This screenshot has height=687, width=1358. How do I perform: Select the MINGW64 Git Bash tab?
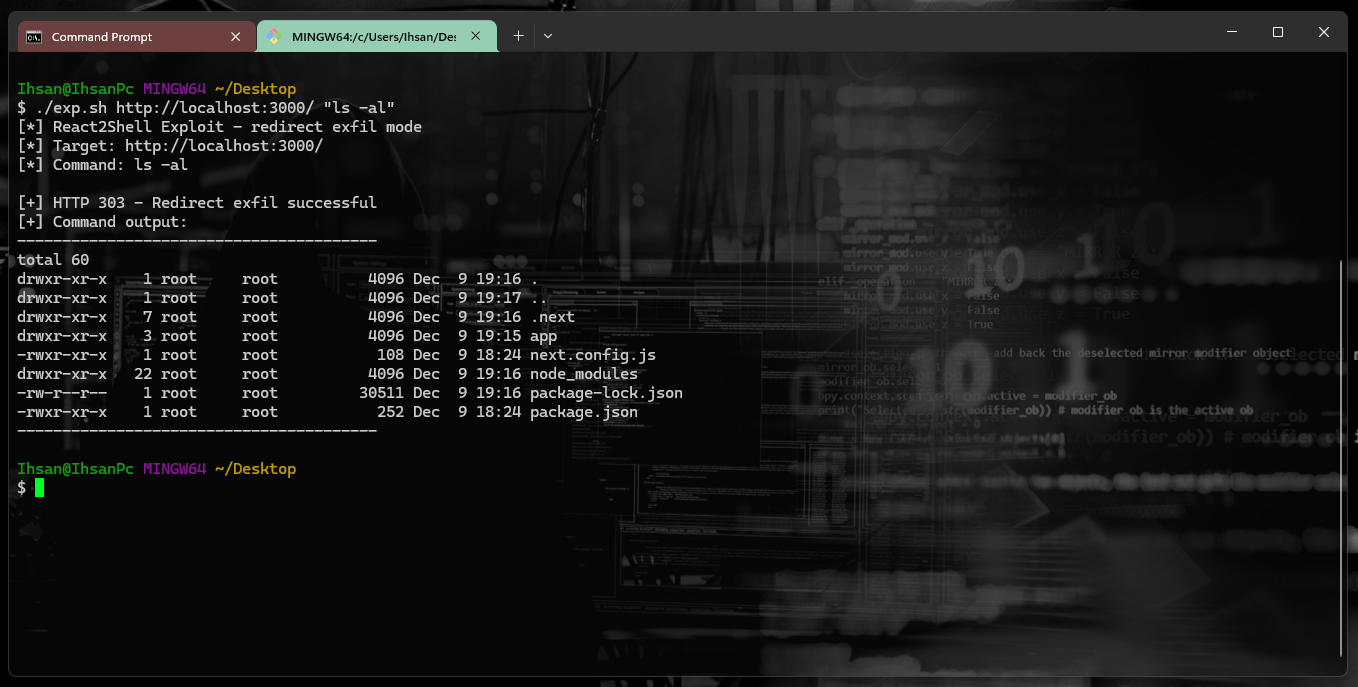377,37
